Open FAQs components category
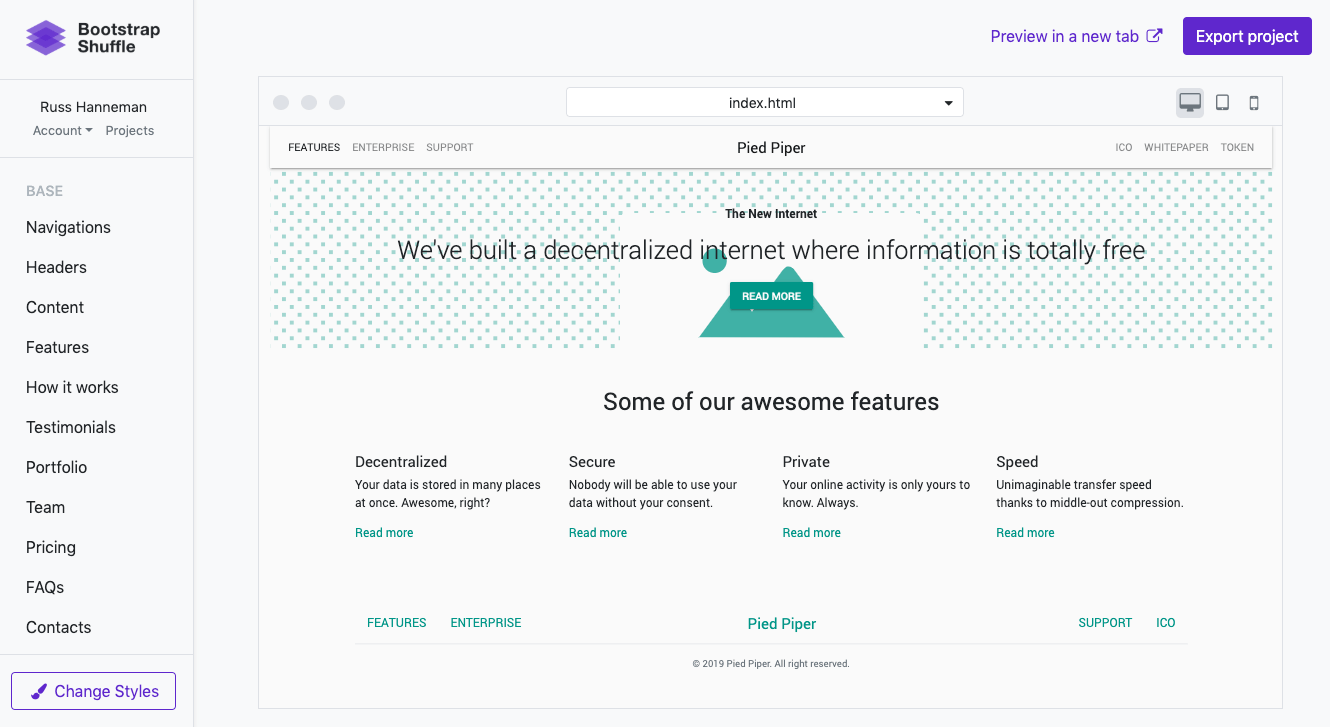This screenshot has height=727, width=1330. click(45, 587)
